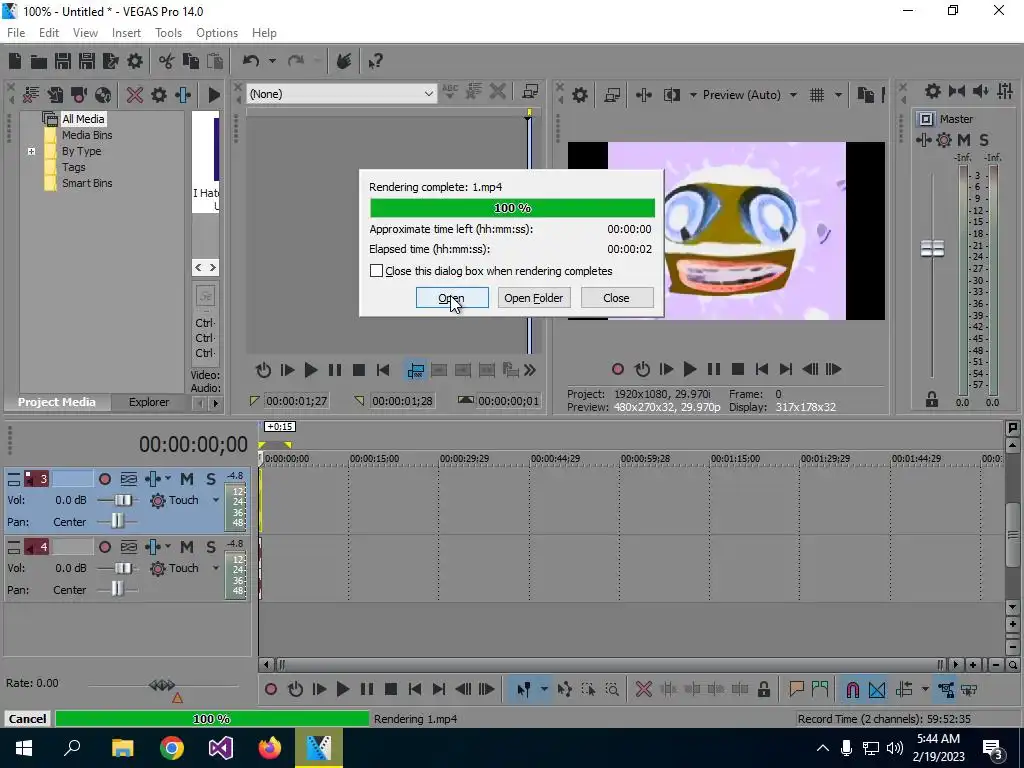
Task: Stop playback in the Video Preview transport
Action: pyautogui.click(x=738, y=370)
